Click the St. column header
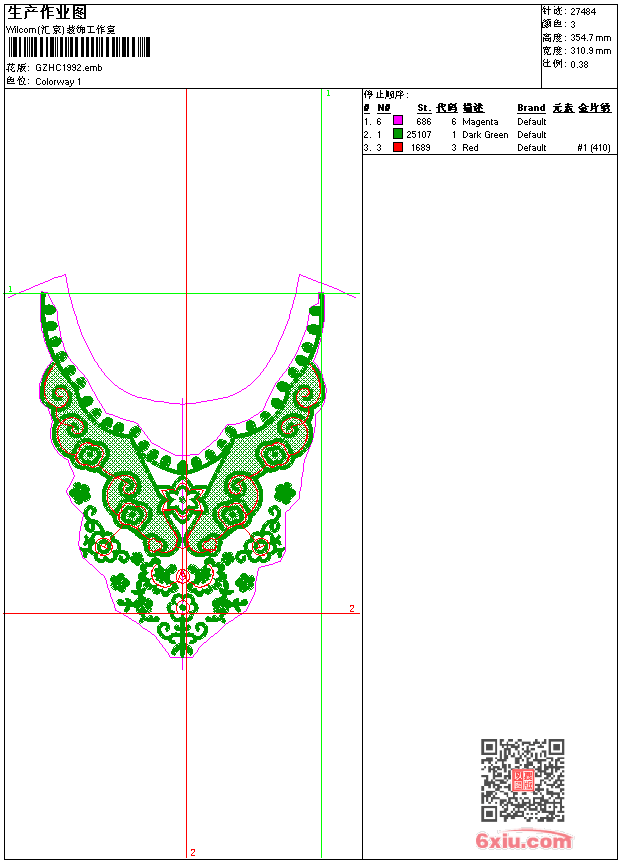The width and height of the screenshot is (620, 860). tap(424, 108)
